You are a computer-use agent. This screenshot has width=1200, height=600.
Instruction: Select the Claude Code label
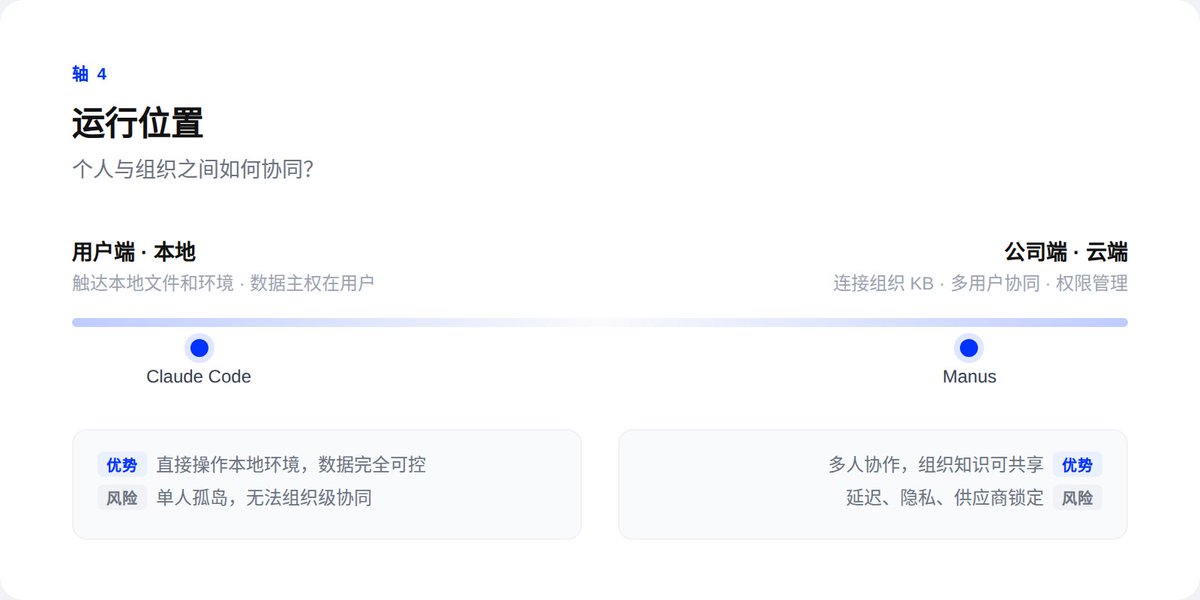click(198, 377)
